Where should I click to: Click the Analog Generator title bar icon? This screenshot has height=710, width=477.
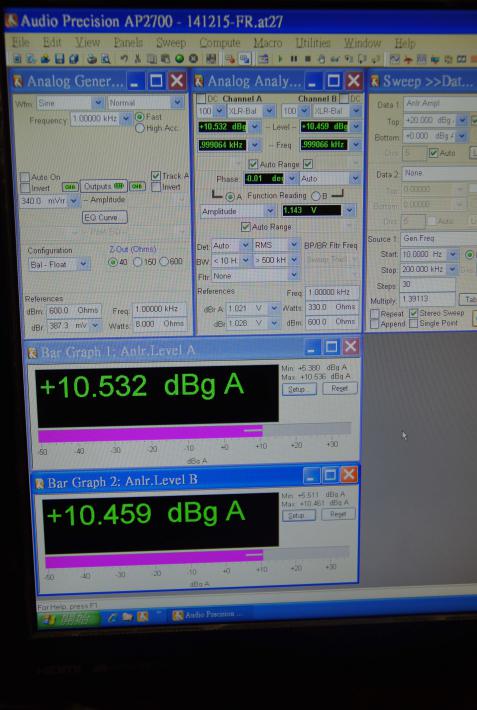[x=18, y=82]
